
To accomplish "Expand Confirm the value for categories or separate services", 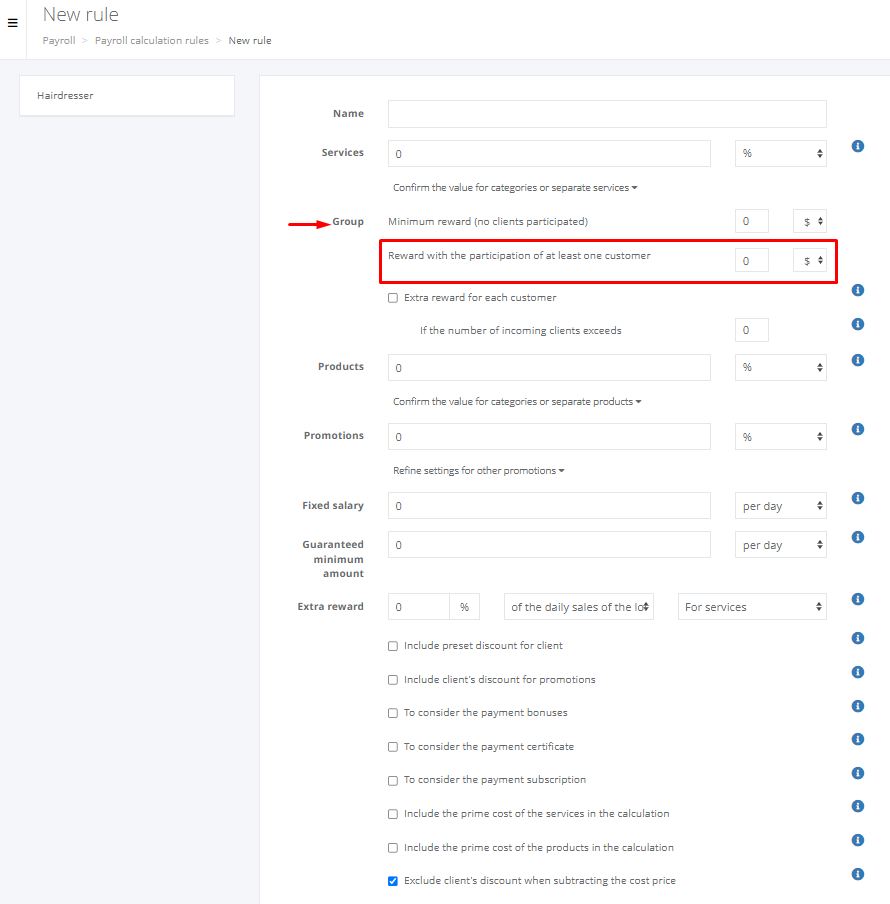I will 515,188.
